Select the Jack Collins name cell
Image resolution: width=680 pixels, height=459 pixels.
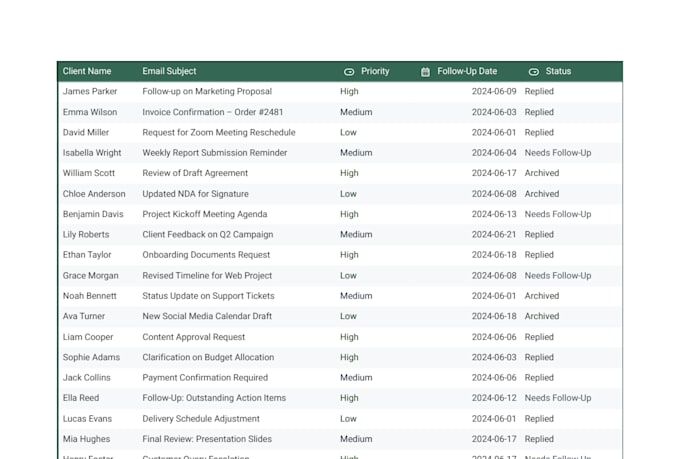coord(86,378)
